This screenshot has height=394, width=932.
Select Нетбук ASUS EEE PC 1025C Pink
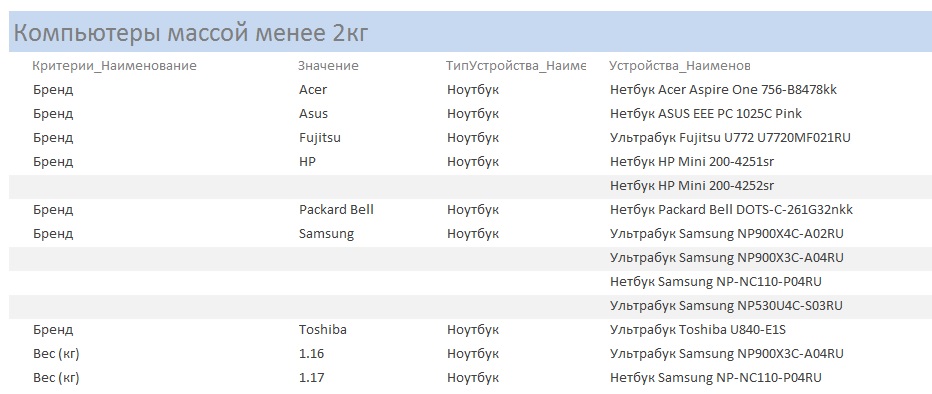(x=706, y=114)
